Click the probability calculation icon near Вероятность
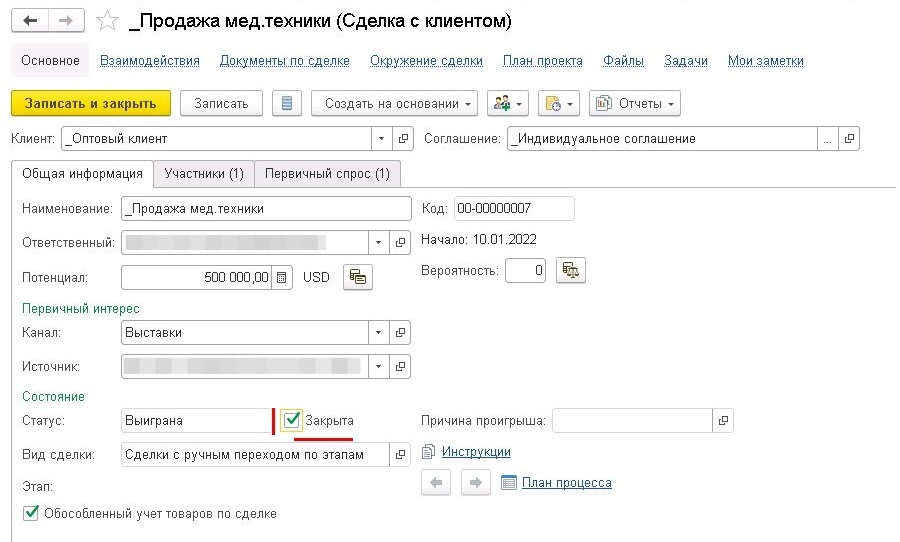The width and height of the screenshot is (900, 542). pyautogui.click(x=572, y=270)
